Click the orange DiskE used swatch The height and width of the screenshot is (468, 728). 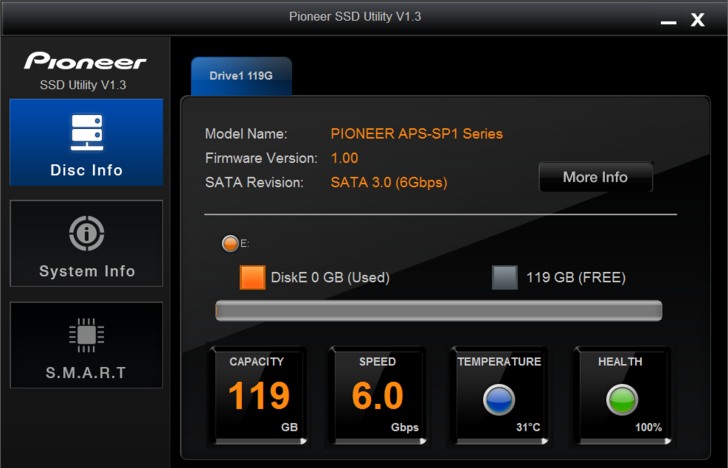click(x=253, y=278)
